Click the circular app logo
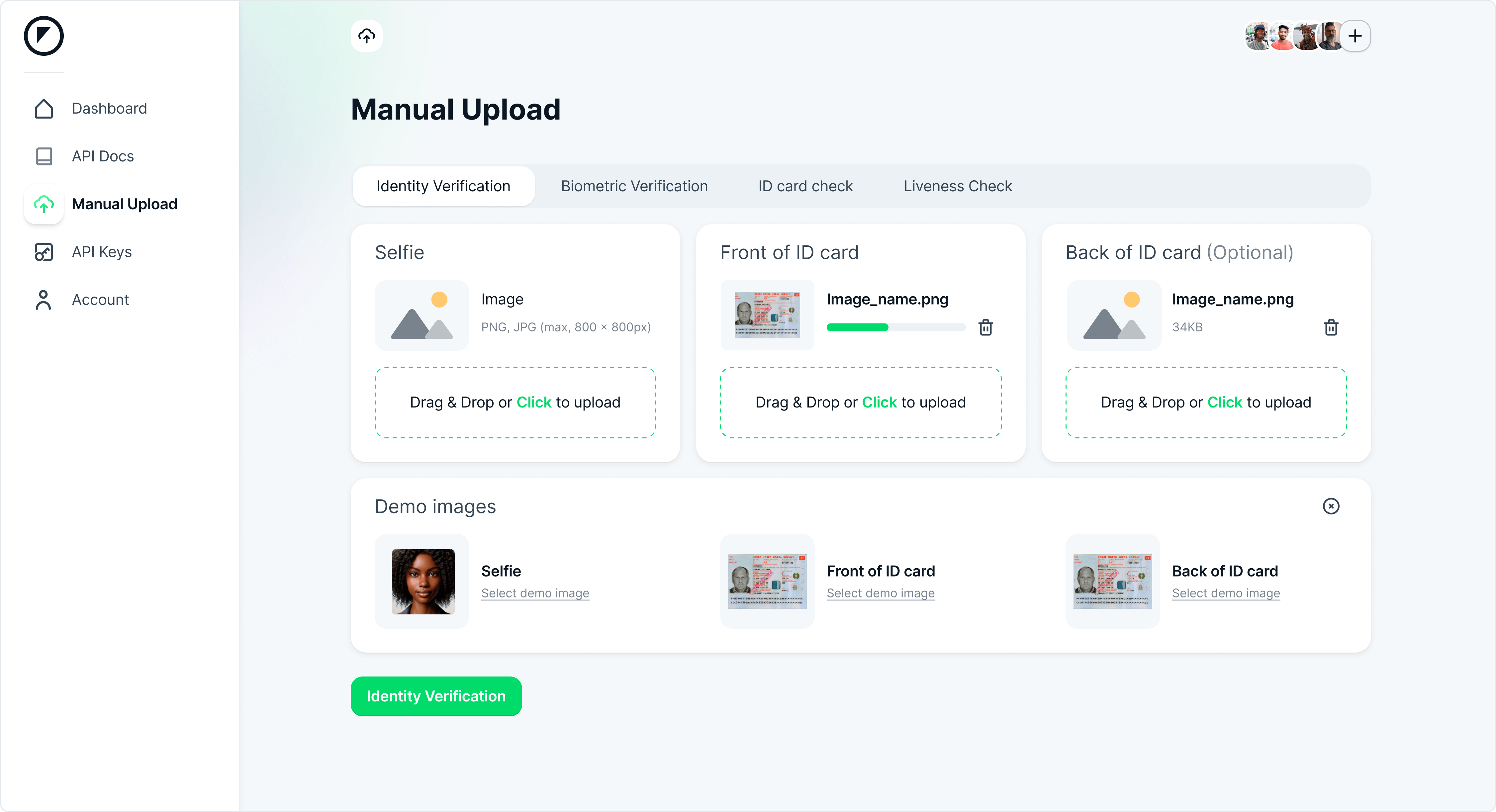1496x812 pixels. [x=44, y=36]
